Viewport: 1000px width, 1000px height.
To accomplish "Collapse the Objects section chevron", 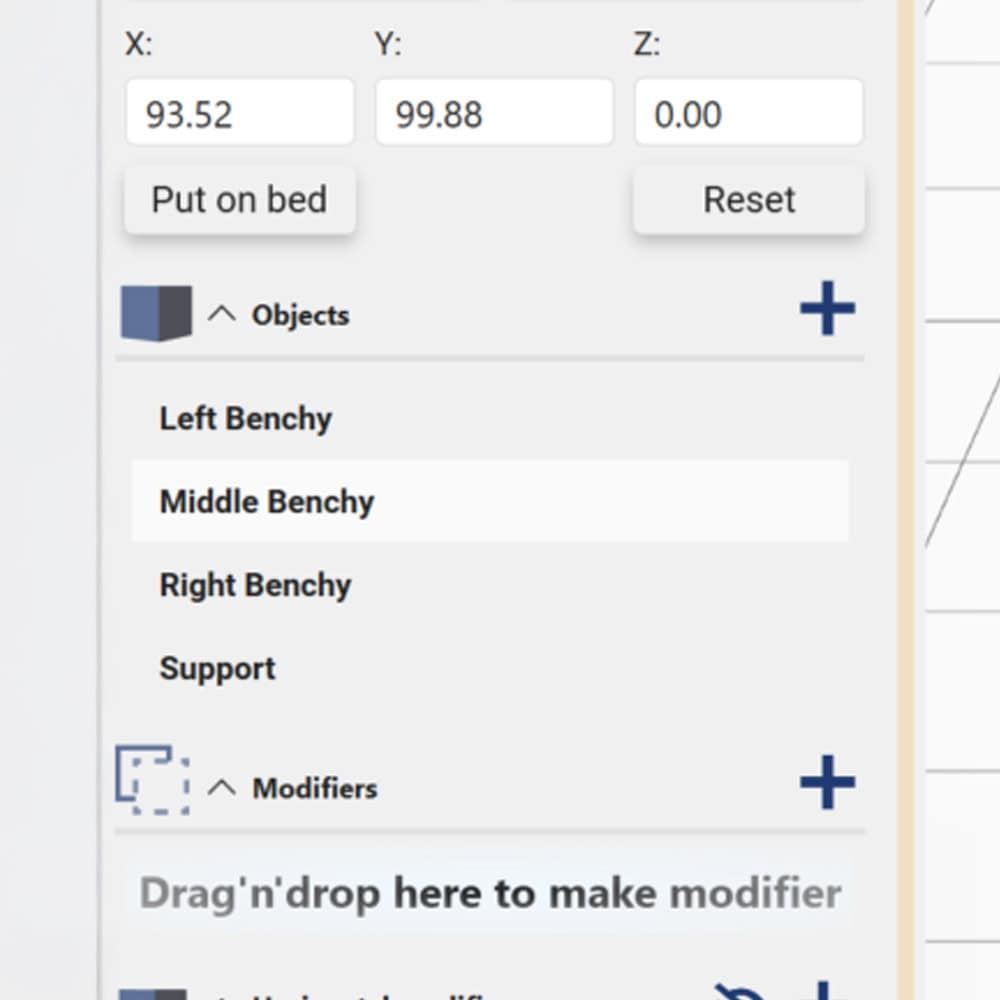I will click(221, 314).
